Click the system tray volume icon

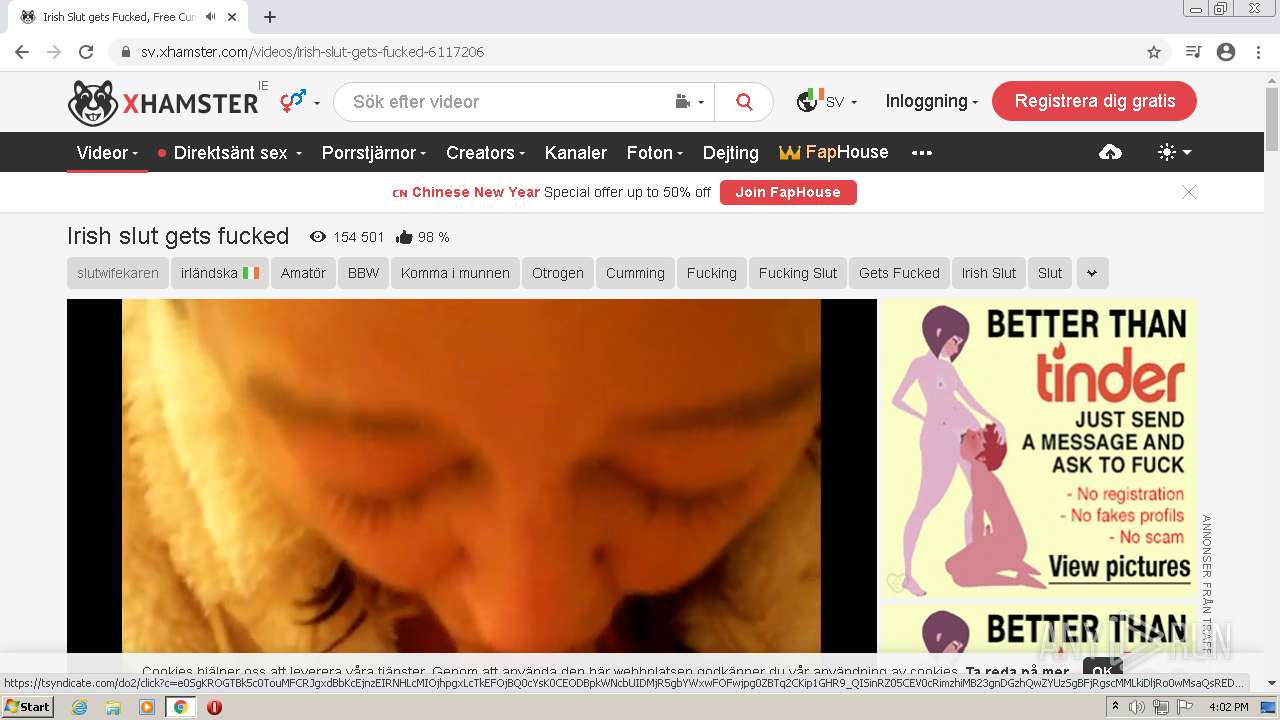coord(1137,707)
